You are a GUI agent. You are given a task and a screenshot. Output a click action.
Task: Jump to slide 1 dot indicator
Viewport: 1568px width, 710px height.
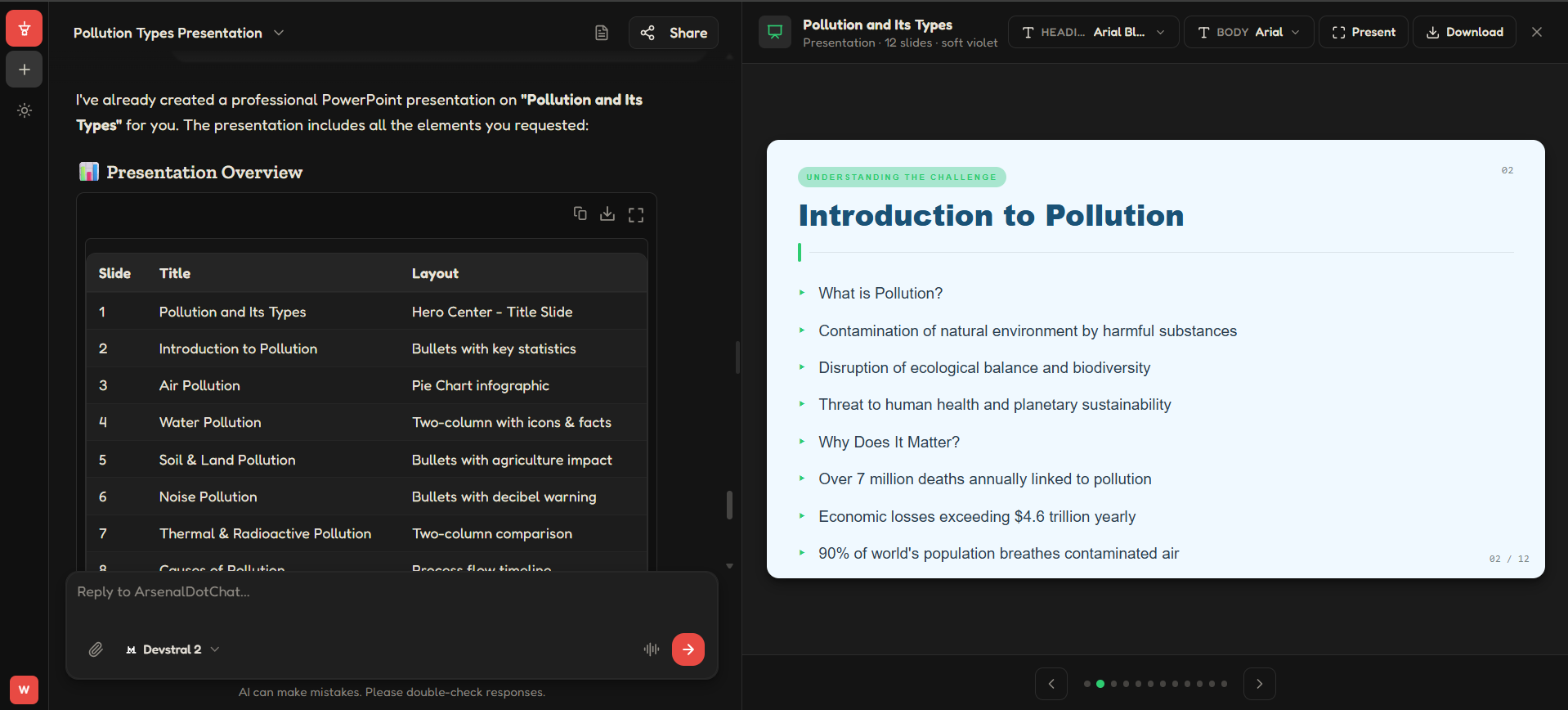[x=1086, y=684]
